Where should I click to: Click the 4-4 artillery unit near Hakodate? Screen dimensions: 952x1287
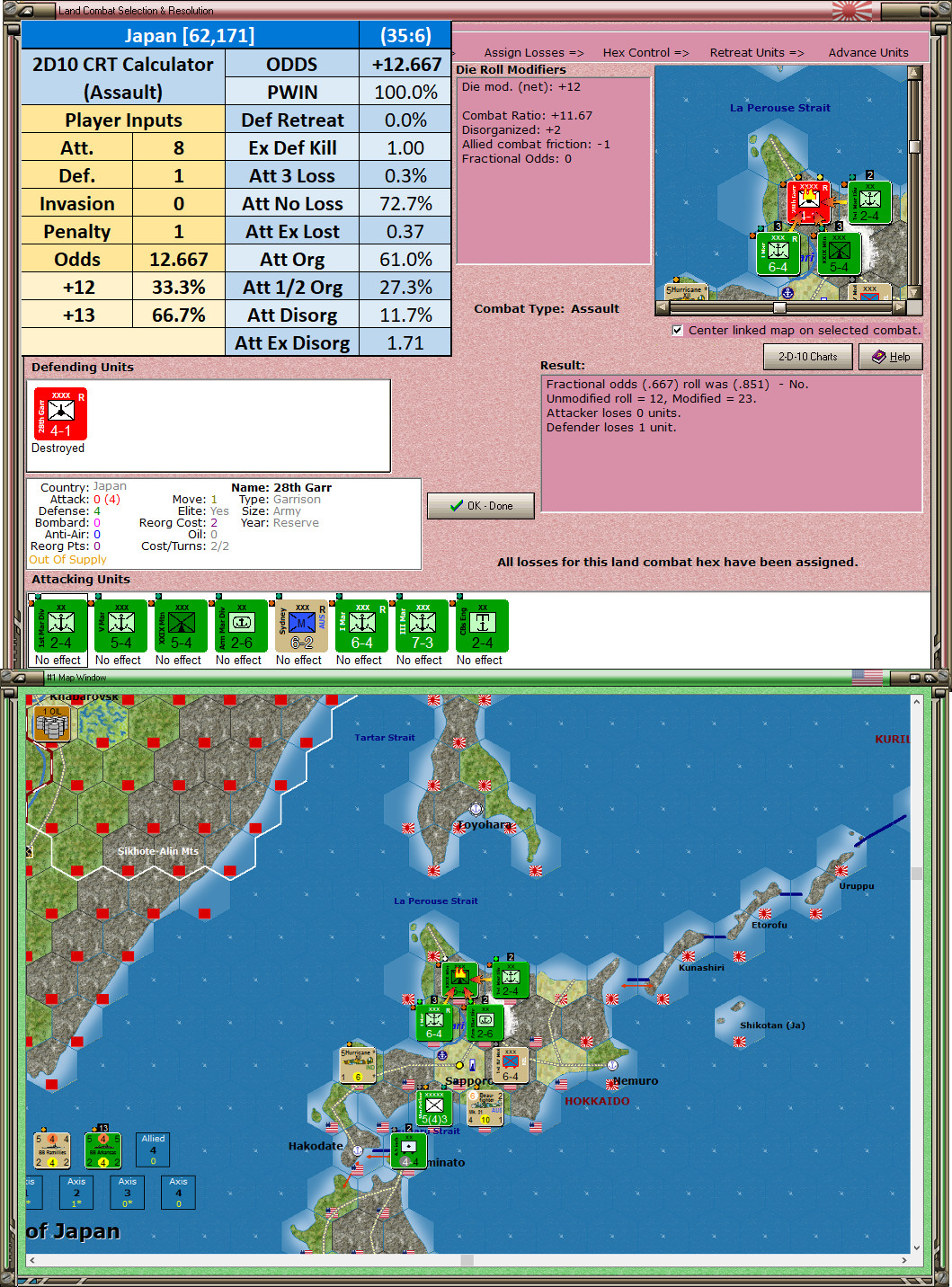pos(409,1150)
